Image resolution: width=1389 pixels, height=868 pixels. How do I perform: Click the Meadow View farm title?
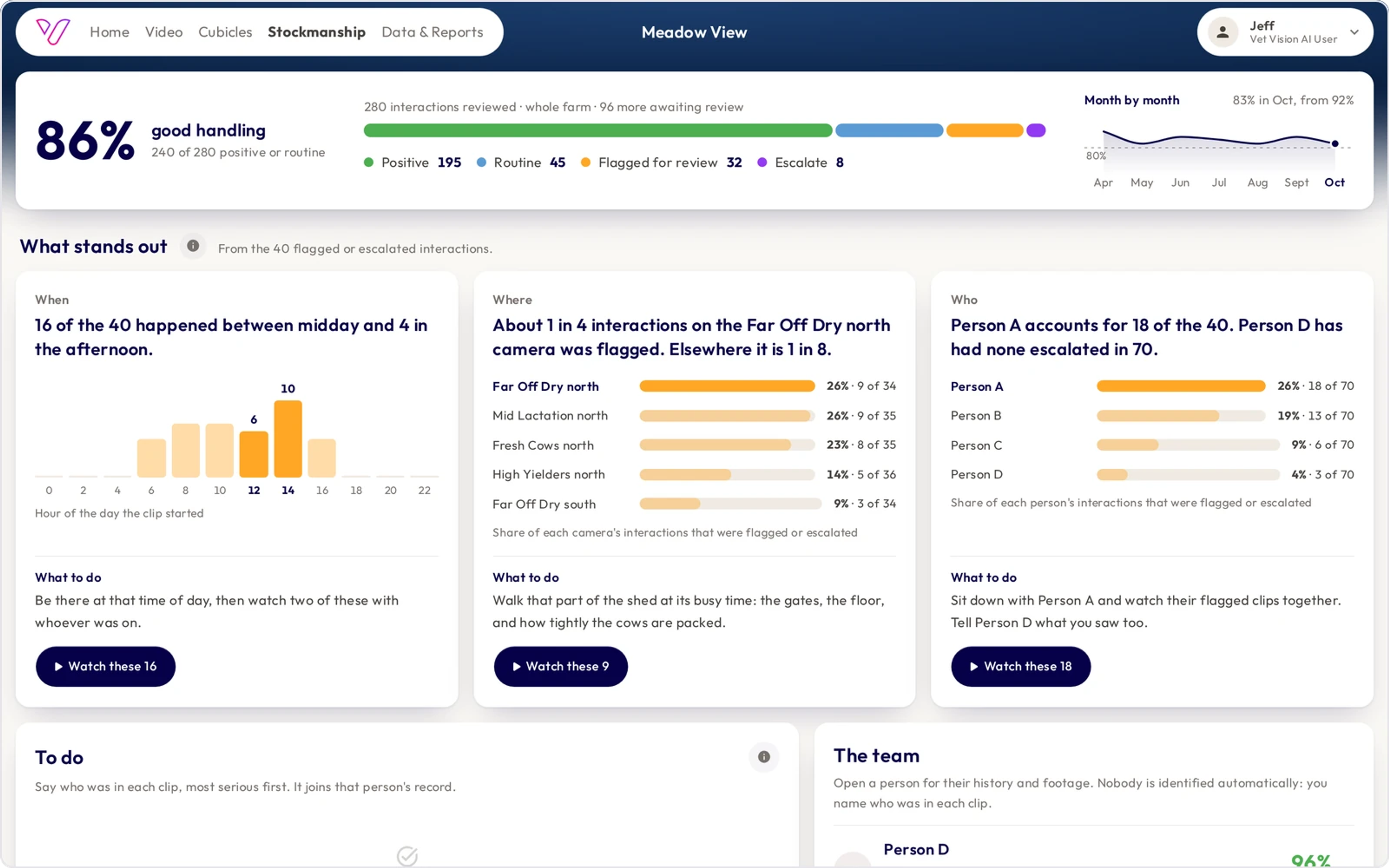694,32
